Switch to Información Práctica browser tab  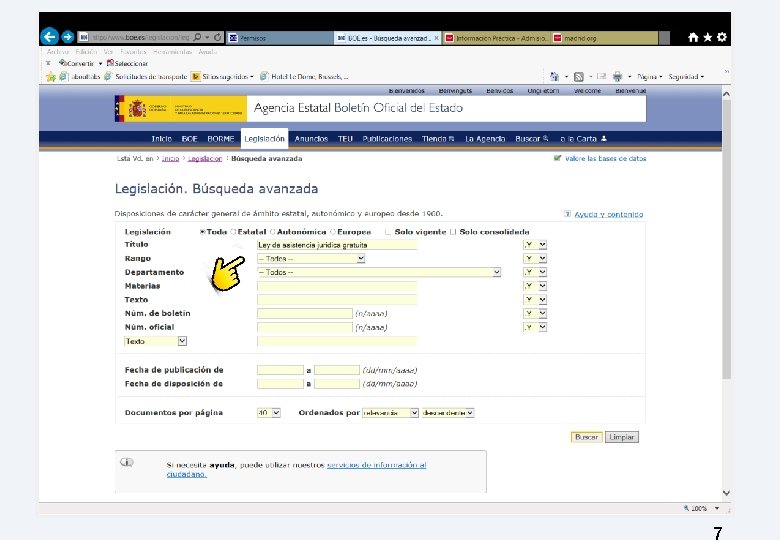(496, 38)
